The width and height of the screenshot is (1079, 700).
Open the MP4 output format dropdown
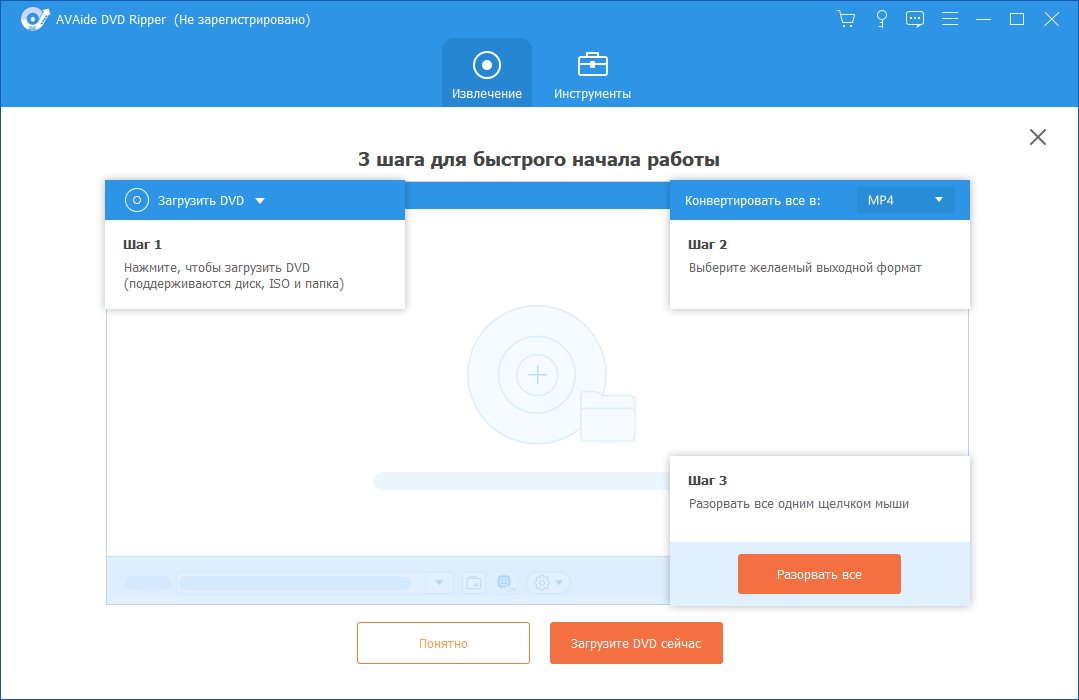(x=905, y=199)
